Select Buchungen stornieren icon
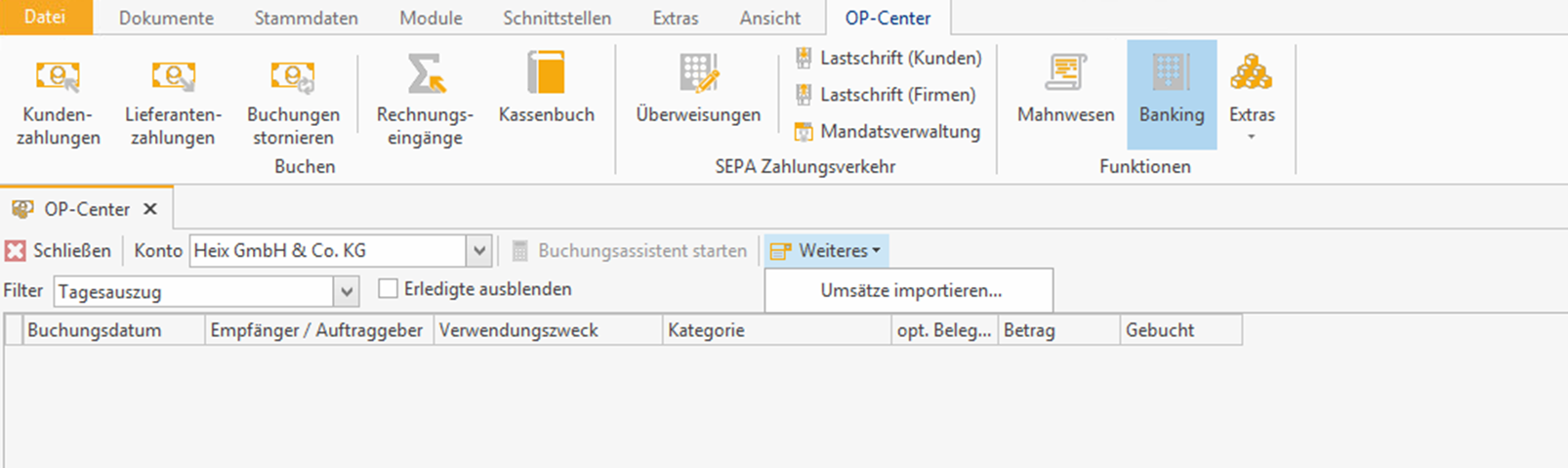Image resolution: width=1568 pixels, height=468 pixels. point(293,78)
